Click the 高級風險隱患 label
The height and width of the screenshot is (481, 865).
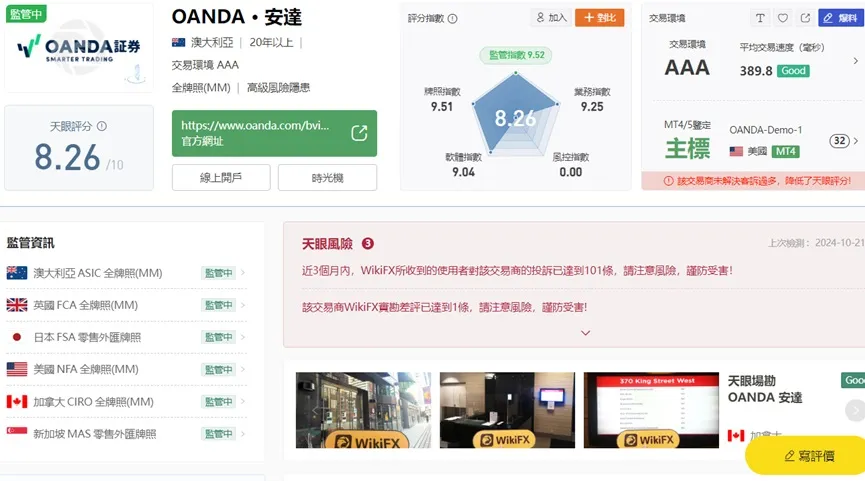click(279, 87)
